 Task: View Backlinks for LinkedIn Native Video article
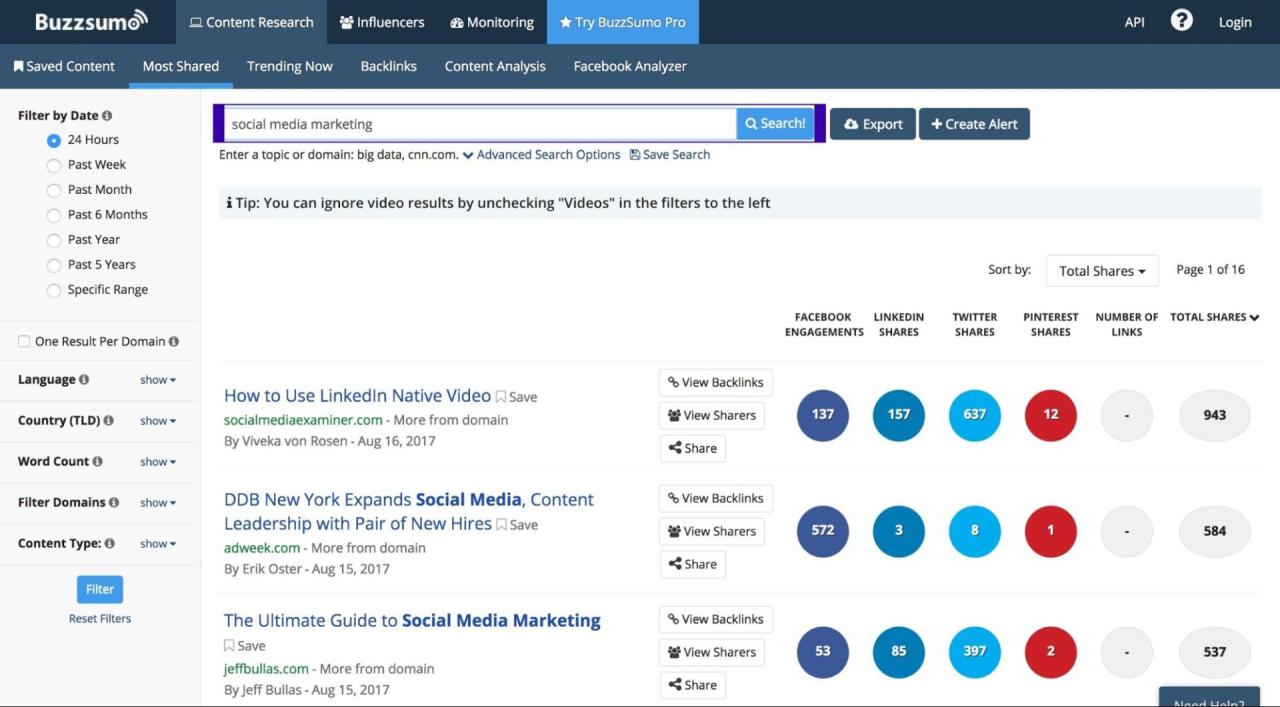(716, 383)
